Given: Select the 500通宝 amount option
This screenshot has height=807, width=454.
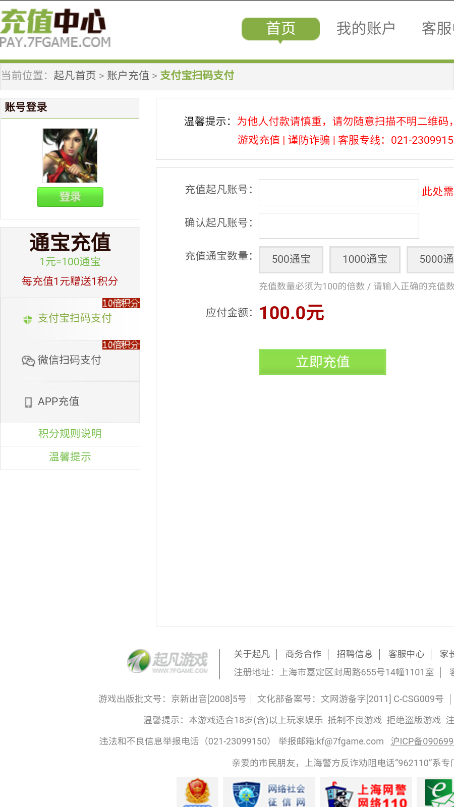Looking at the screenshot, I should [291, 259].
